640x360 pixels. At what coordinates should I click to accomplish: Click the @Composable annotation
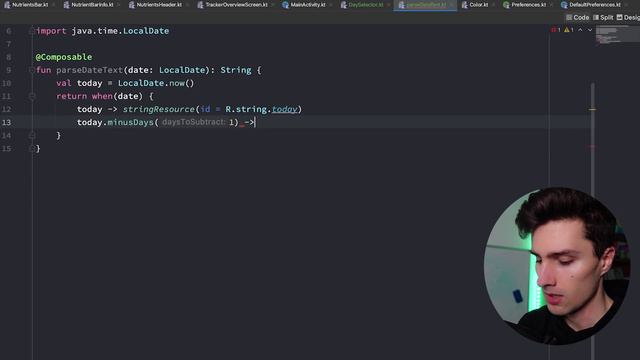64,57
